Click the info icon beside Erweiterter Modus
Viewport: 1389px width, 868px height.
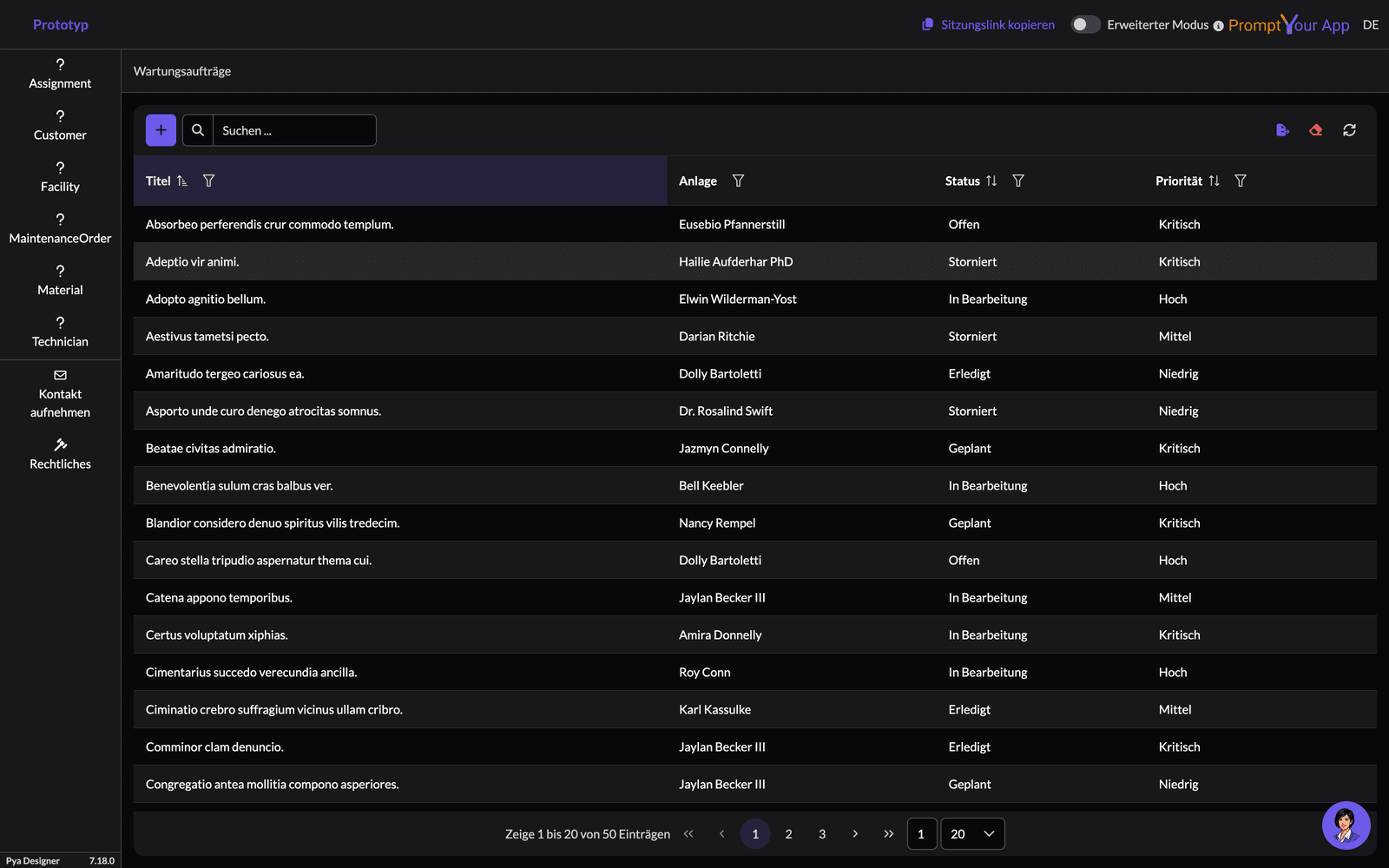click(1218, 26)
